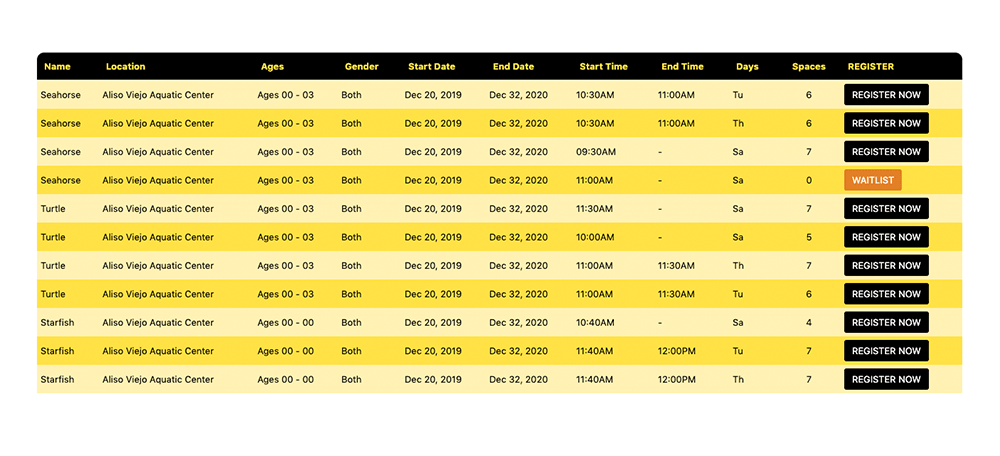This screenshot has width=1000, height=456.
Task: Click the Days column header
Action: [x=747, y=67]
